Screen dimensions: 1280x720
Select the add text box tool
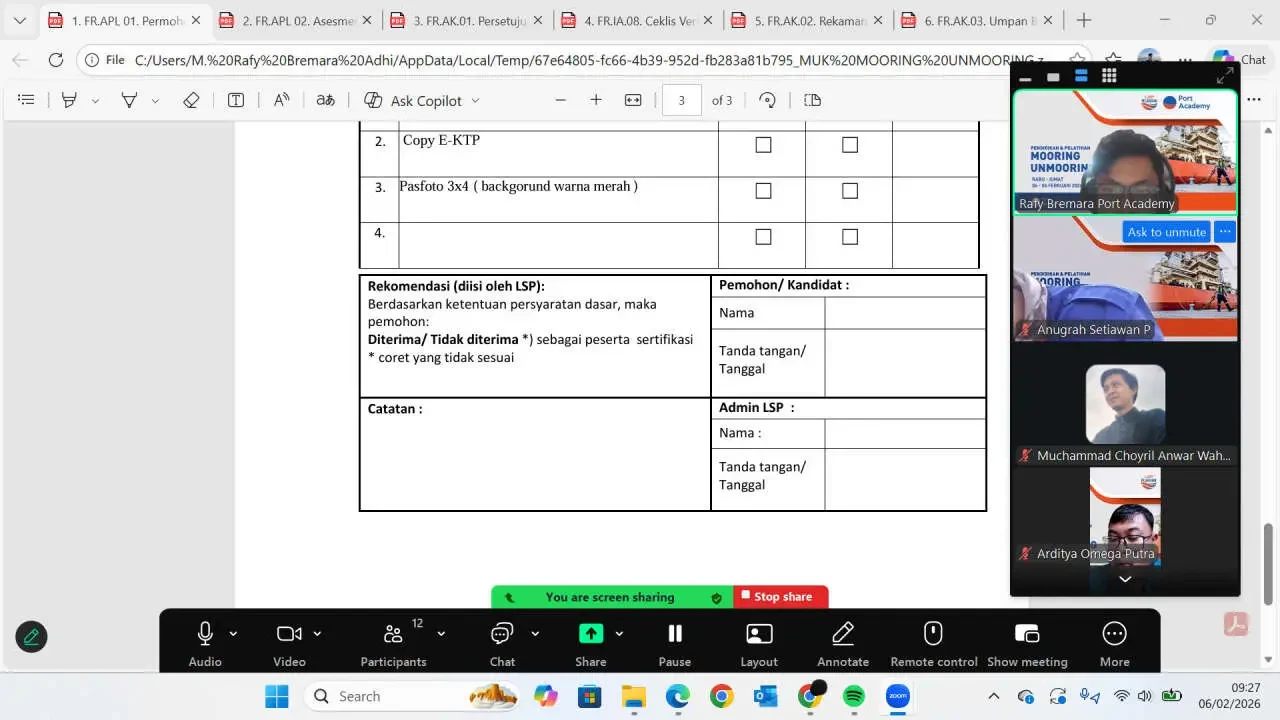[x=236, y=100]
